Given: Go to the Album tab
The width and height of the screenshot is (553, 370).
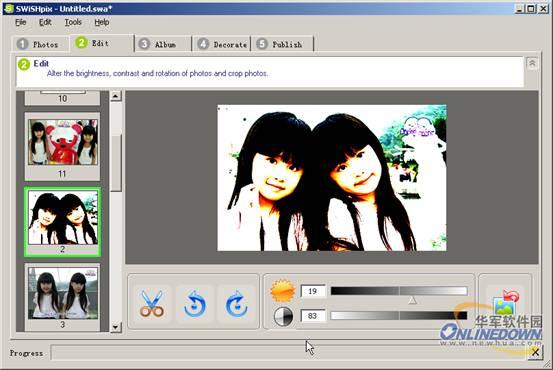Looking at the screenshot, I should point(163,44).
